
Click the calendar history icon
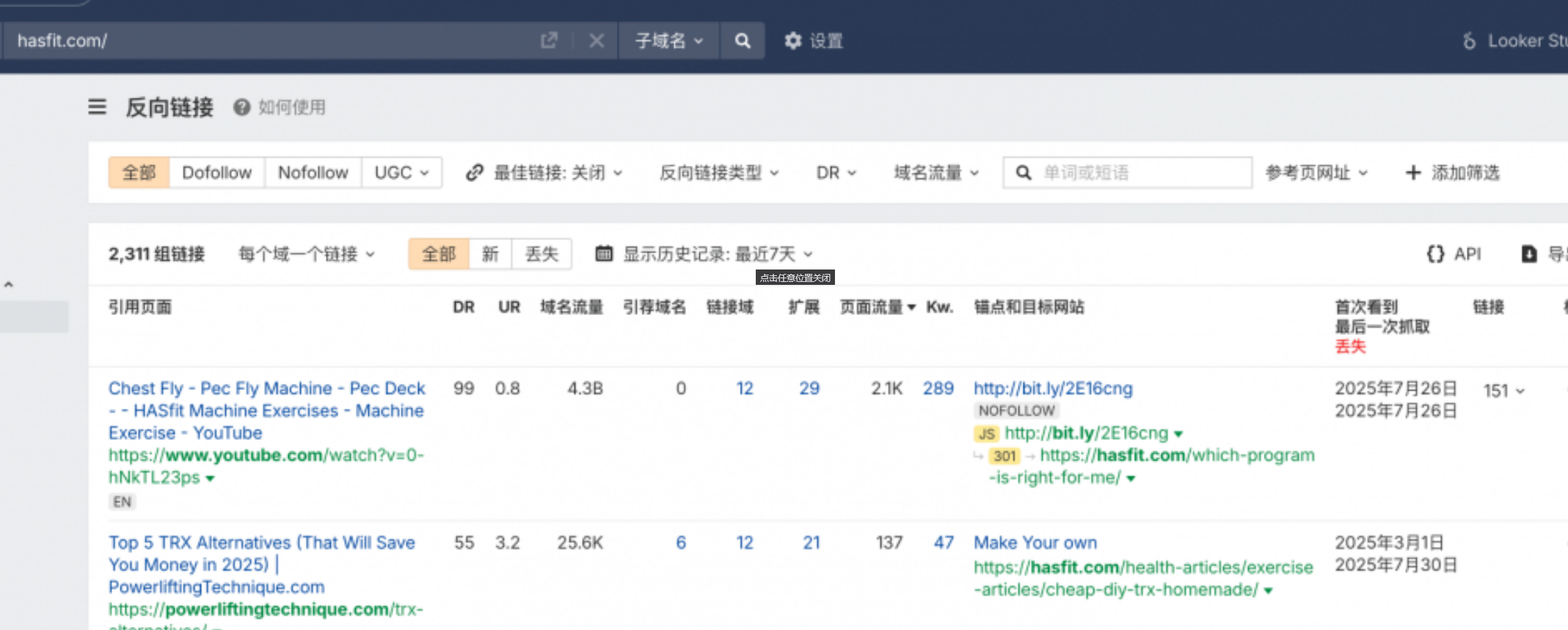point(604,254)
